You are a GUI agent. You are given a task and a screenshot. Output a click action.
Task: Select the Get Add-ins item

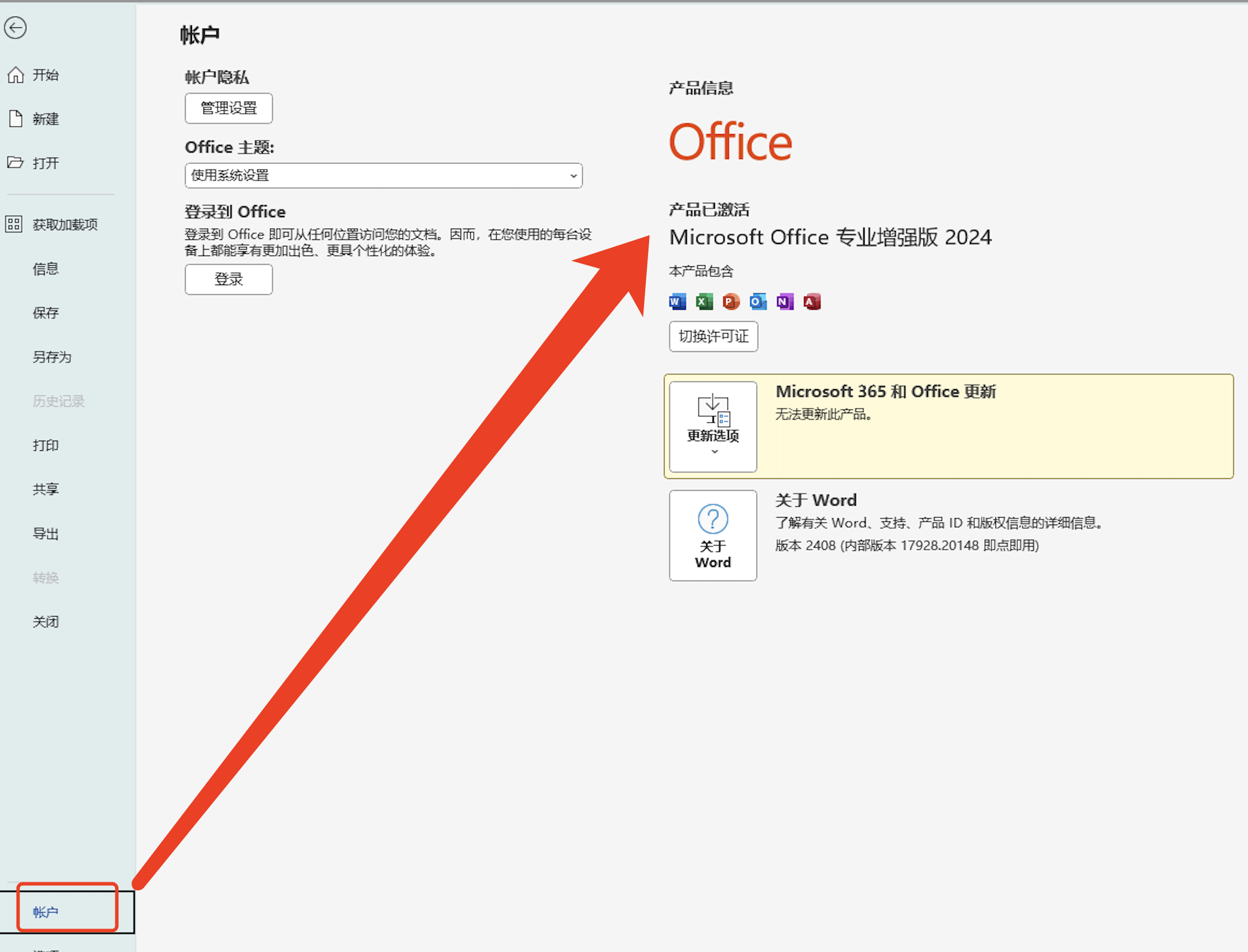[x=65, y=225]
